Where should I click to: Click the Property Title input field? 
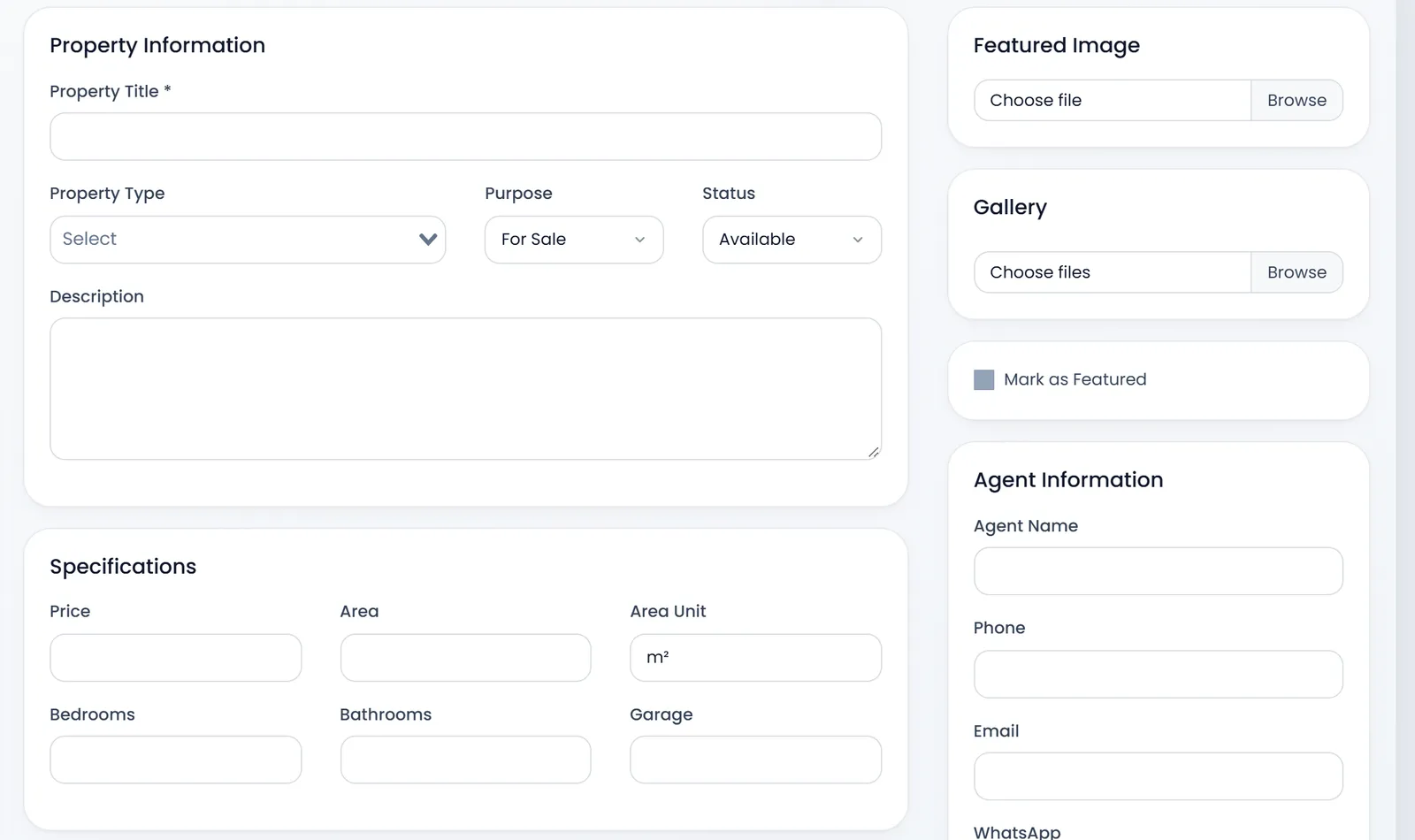pyautogui.click(x=465, y=136)
